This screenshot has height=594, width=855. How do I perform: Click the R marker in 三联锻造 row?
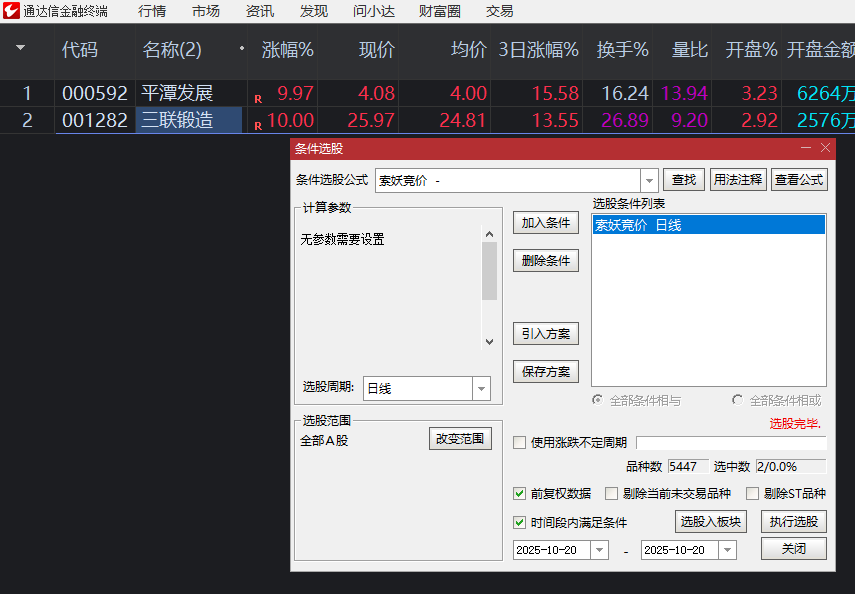(258, 125)
